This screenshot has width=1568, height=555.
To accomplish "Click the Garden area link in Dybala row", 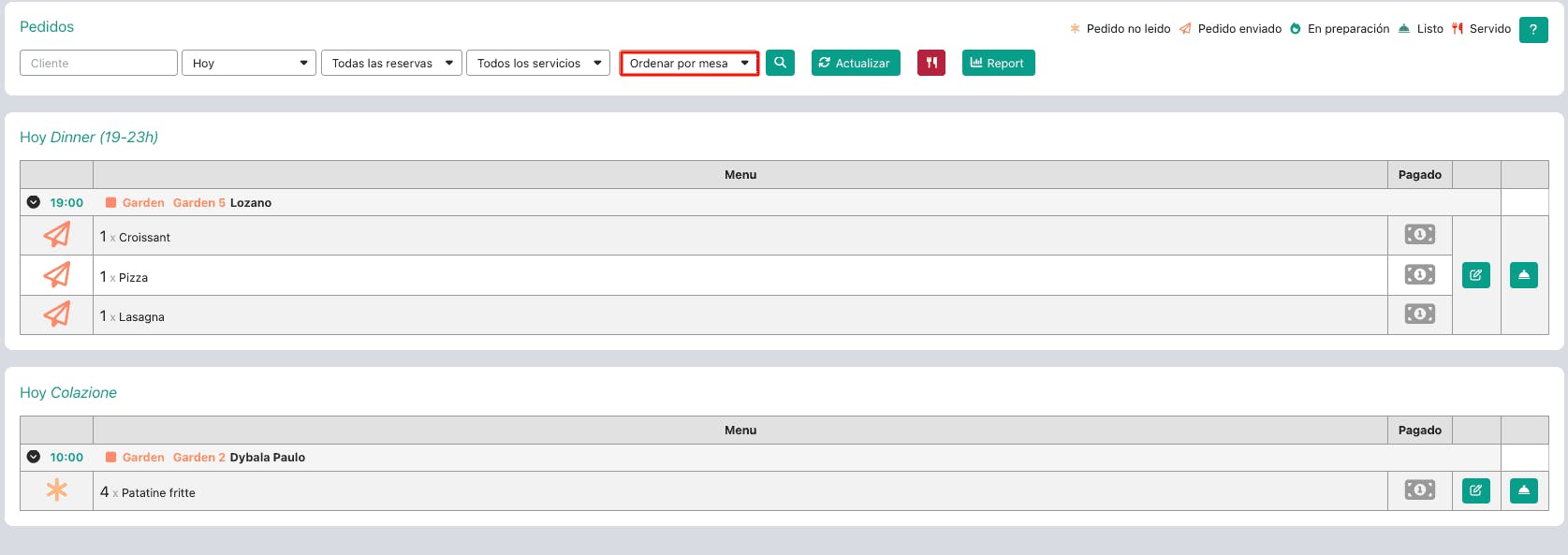I will tap(143, 457).
